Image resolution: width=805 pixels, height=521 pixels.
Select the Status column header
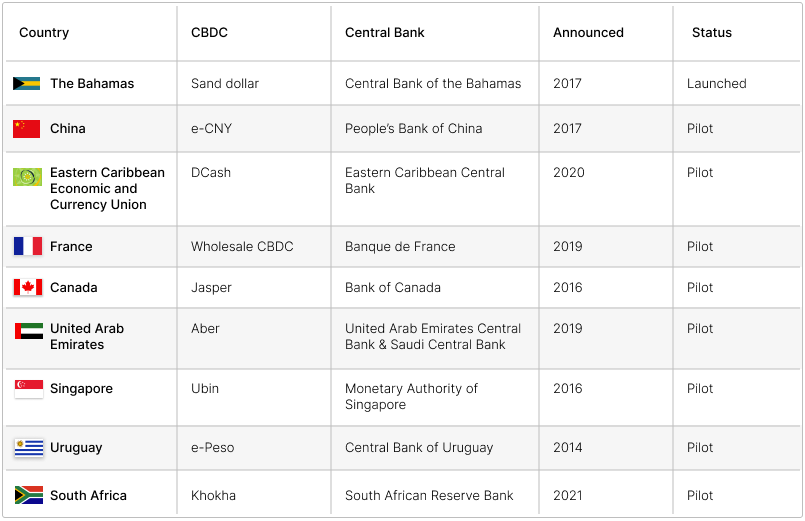(712, 32)
